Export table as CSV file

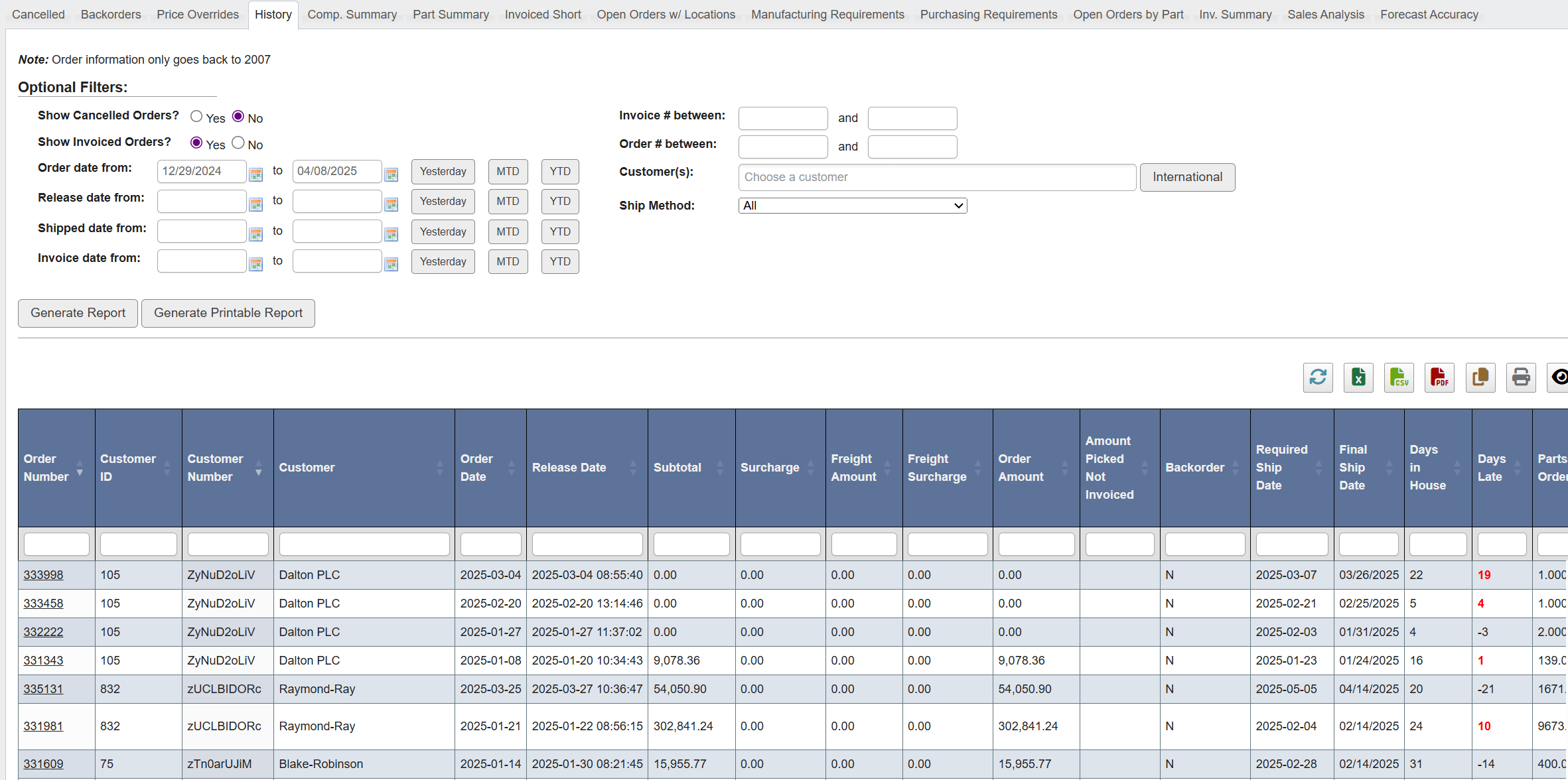pos(1398,377)
